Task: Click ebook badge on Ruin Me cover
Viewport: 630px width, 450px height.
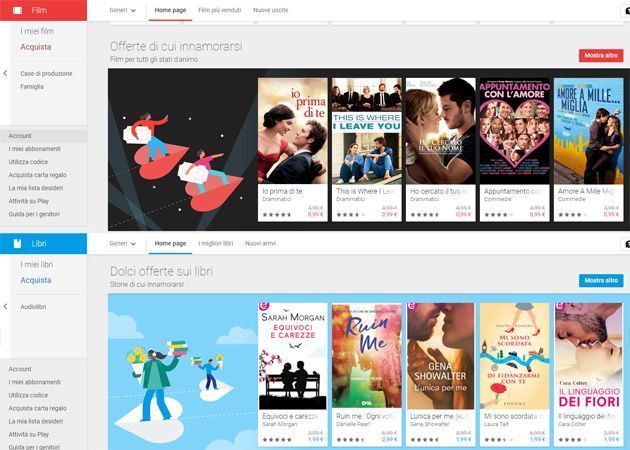Action: click(x=336, y=308)
